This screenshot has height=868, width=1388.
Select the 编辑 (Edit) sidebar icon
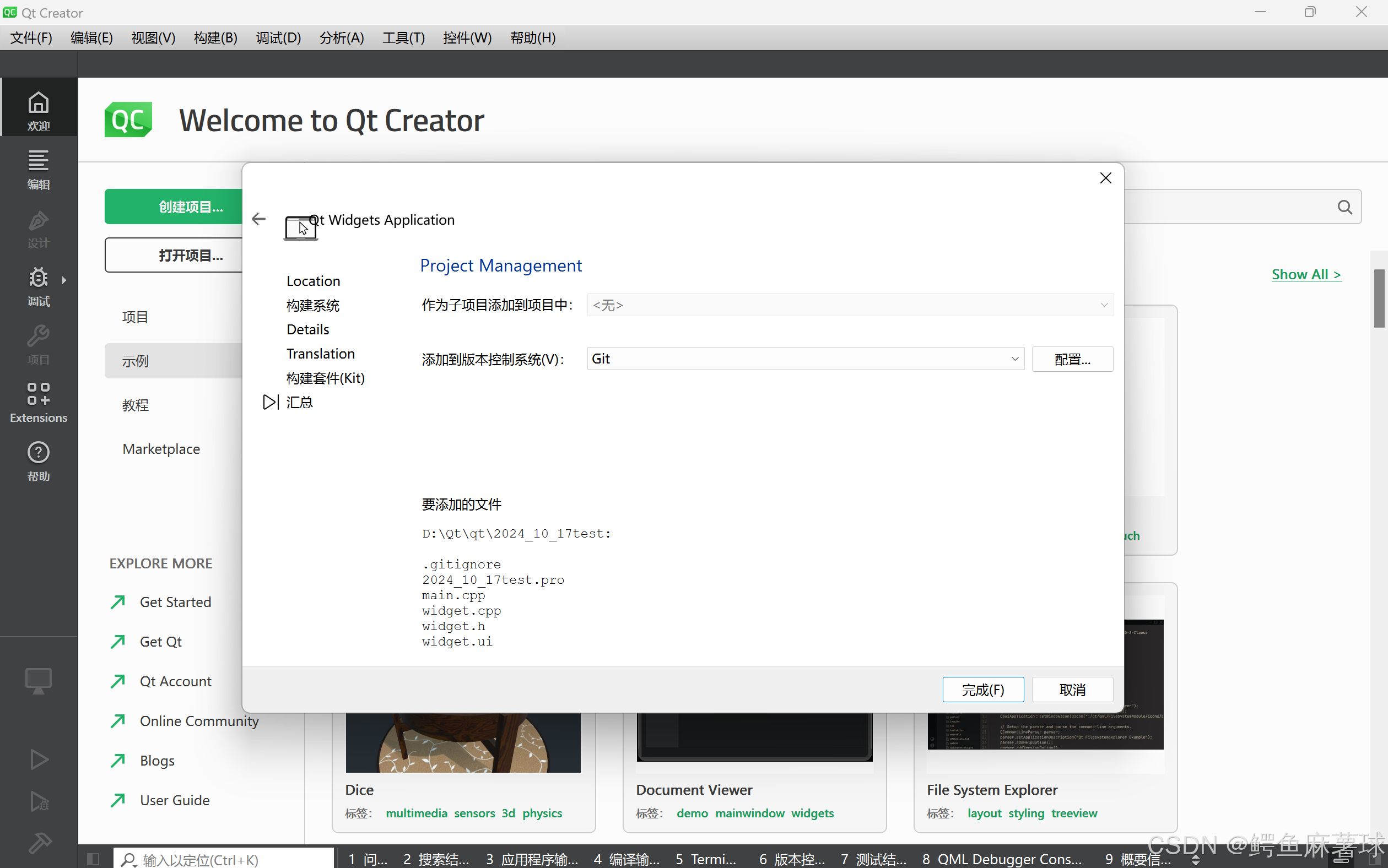coord(38,168)
